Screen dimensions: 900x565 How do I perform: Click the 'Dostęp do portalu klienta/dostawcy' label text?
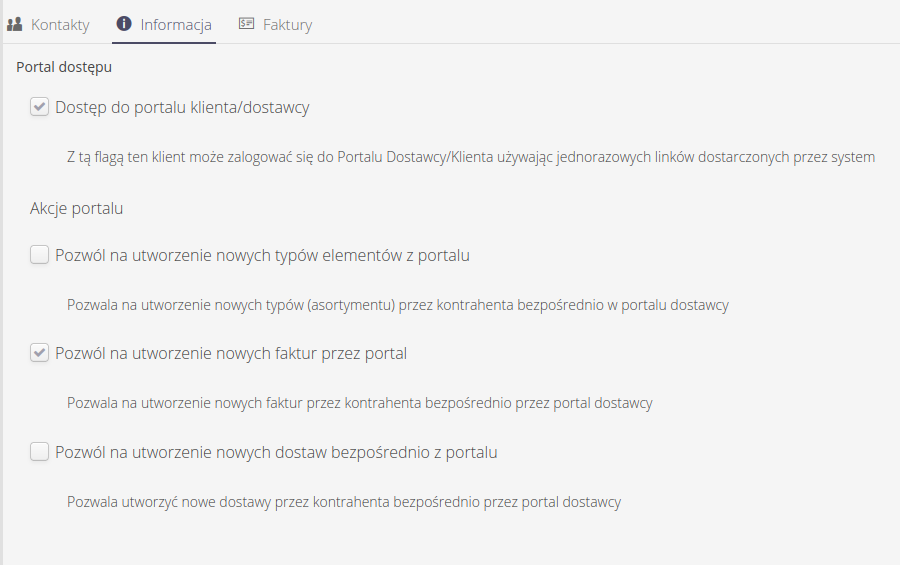click(182, 107)
